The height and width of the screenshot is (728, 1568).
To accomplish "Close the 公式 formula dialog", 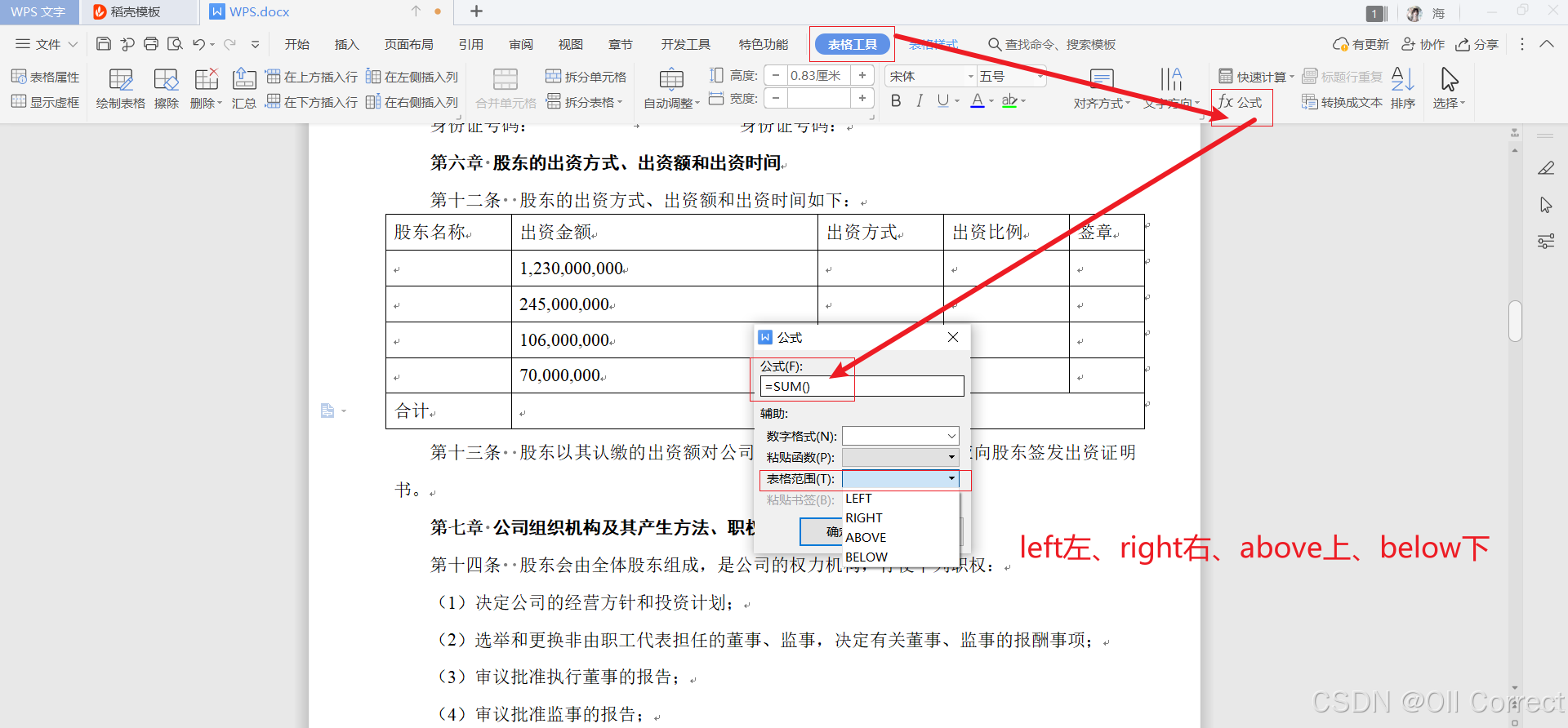I will pyautogui.click(x=952, y=337).
